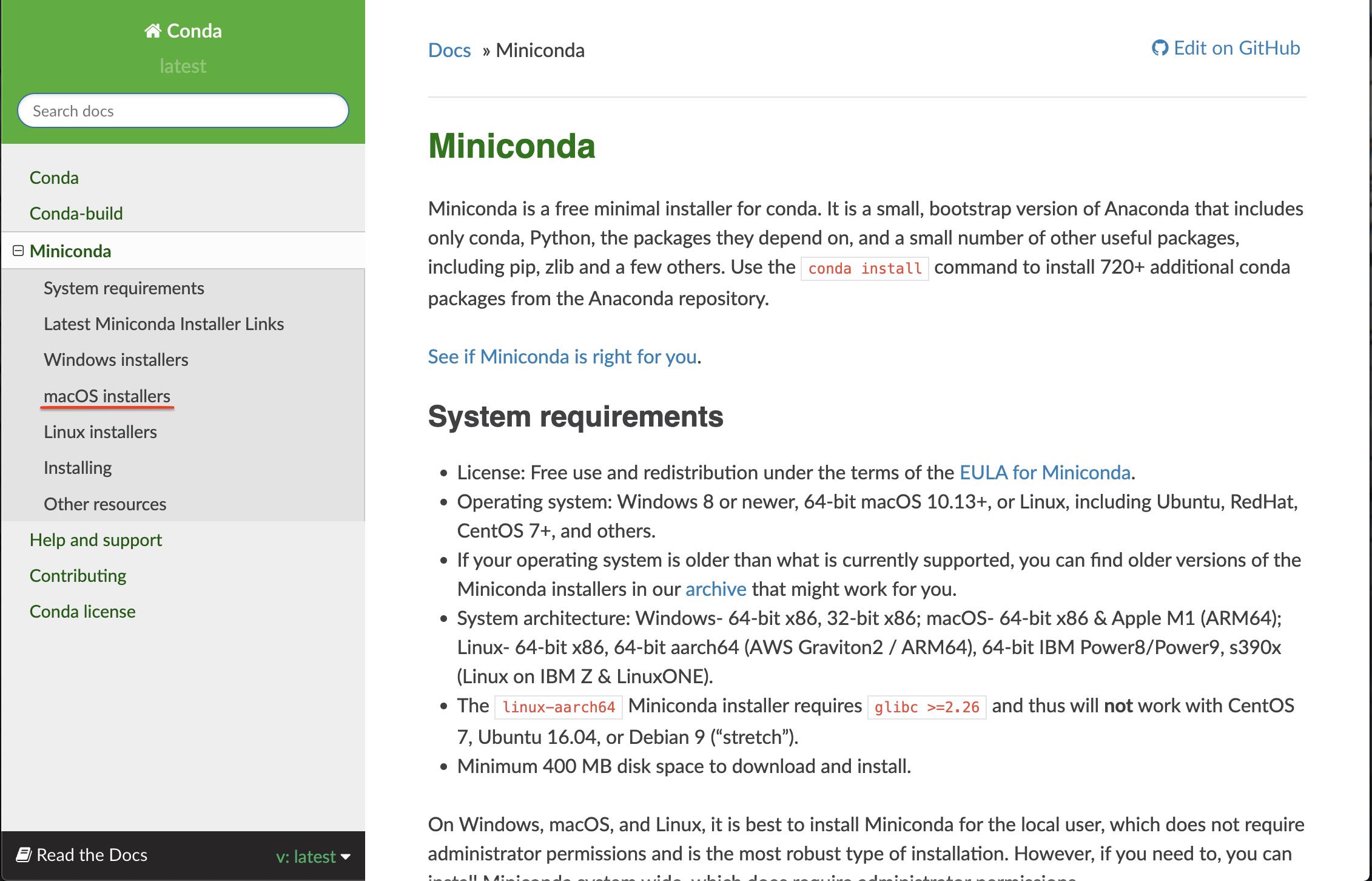The height and width of the screenshot is (881, 1372).
Task: Click the Read the Docs book icon
Action: [24, 854]
